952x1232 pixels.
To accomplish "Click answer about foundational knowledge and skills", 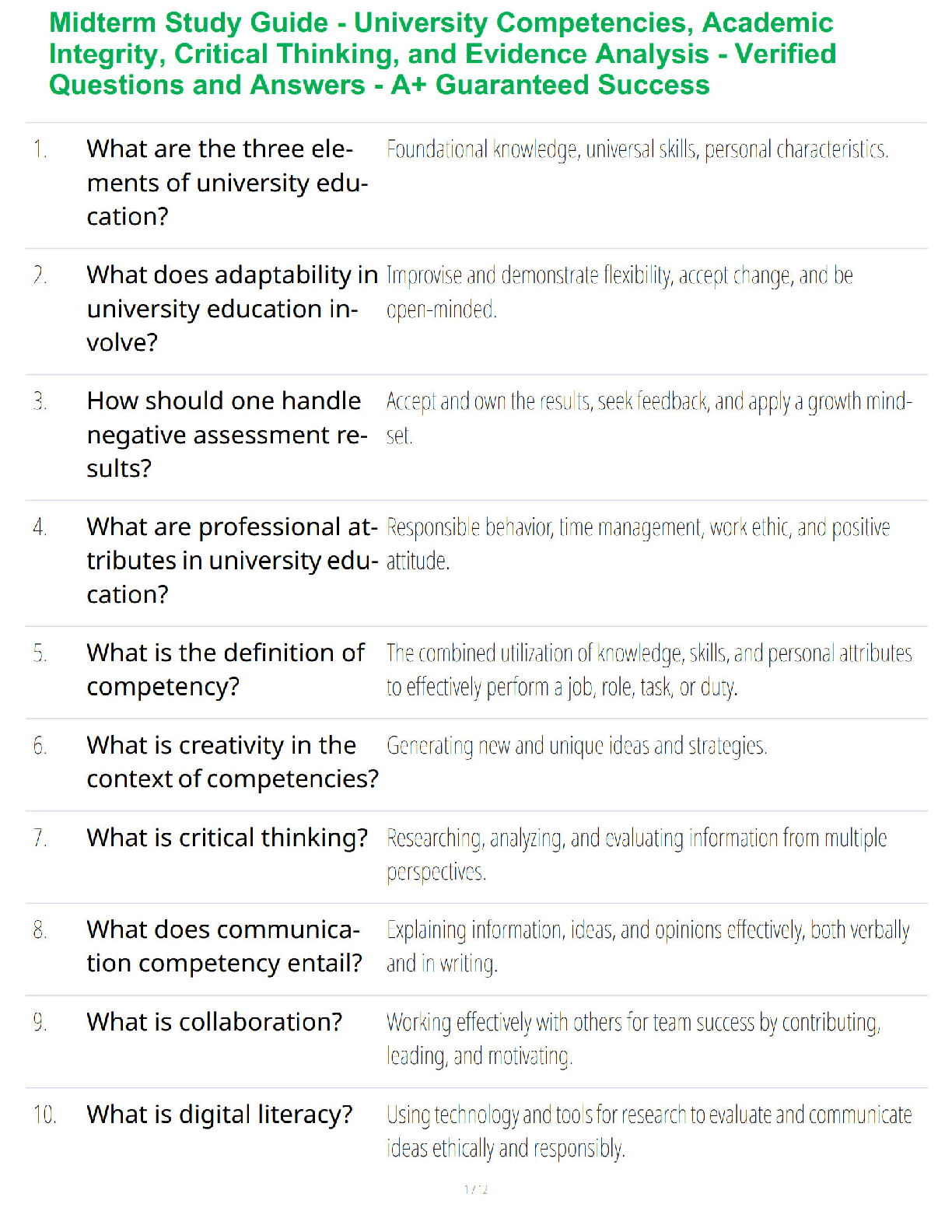I will click(x=637, y=149).
